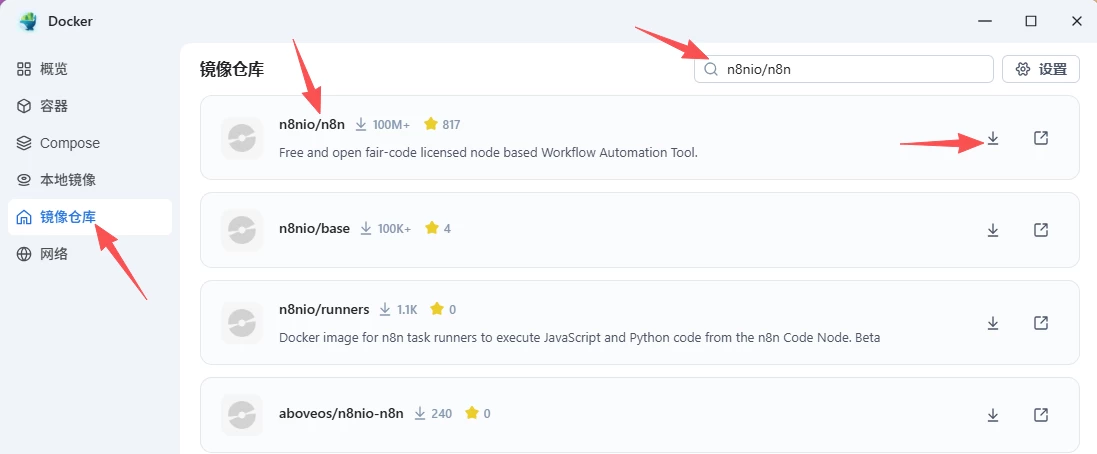This screenshot has width=1097, height=454.
Task: Go to 容器 containers page
Action: (x=54, y=106)
